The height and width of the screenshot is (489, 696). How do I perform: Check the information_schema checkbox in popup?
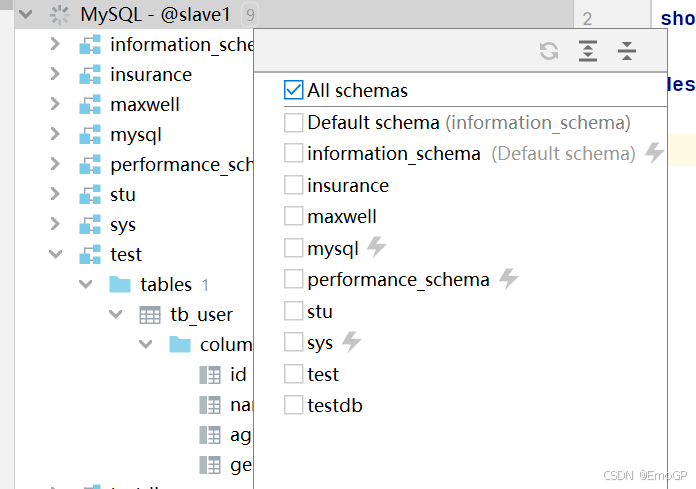click(x=293, y=153)
